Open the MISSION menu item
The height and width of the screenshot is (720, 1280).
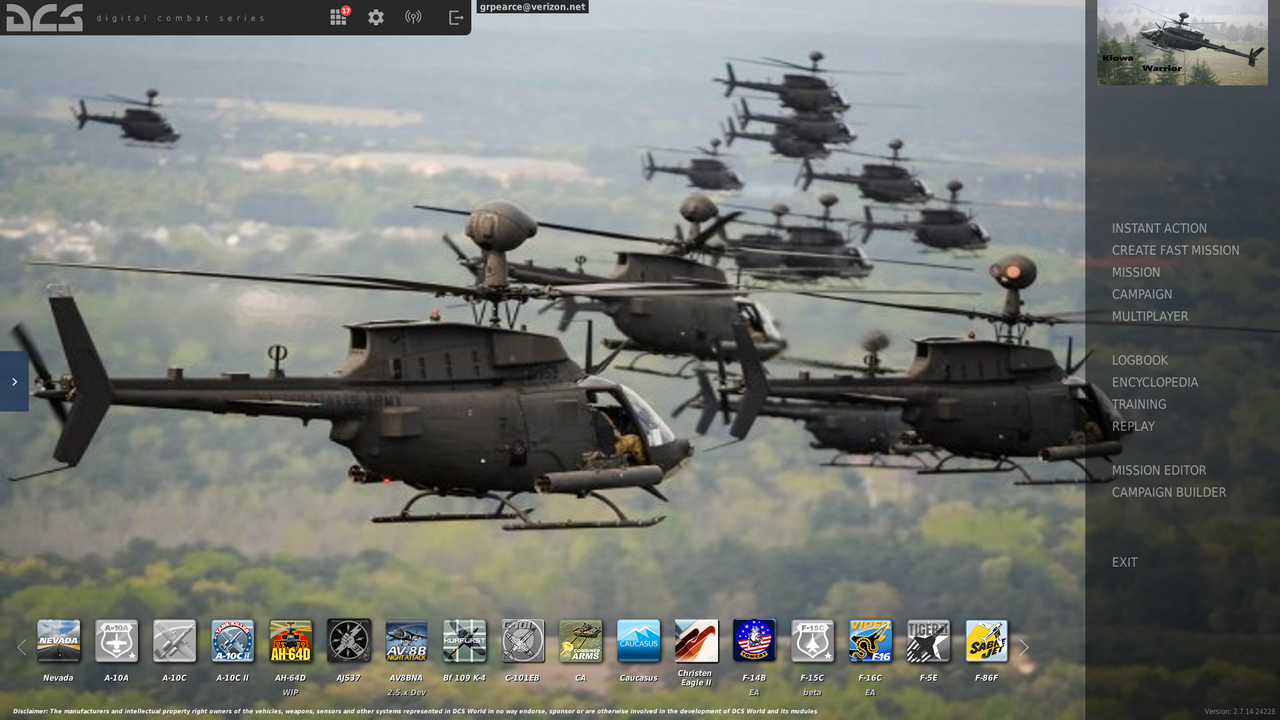(1136, 272)
